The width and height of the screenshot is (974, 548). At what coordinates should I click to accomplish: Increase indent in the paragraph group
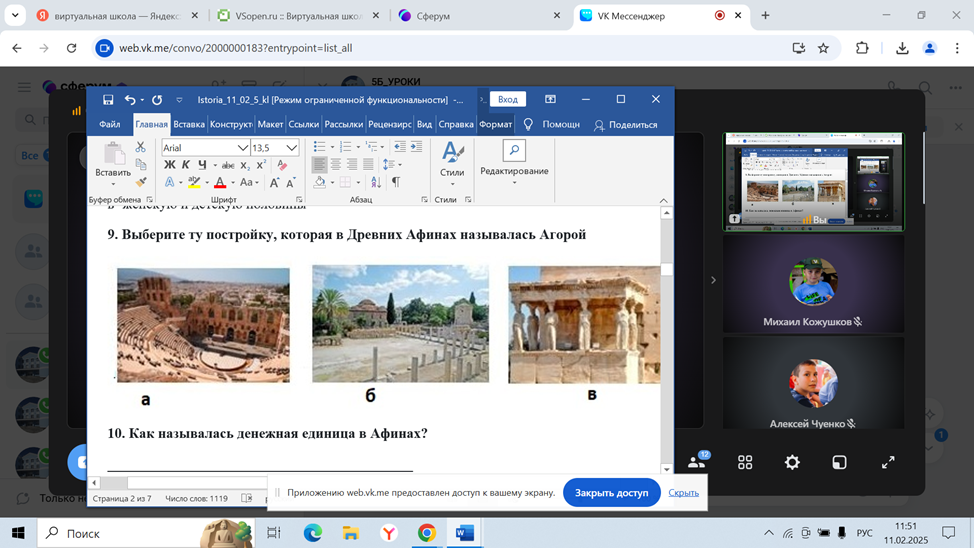point(416,147)
